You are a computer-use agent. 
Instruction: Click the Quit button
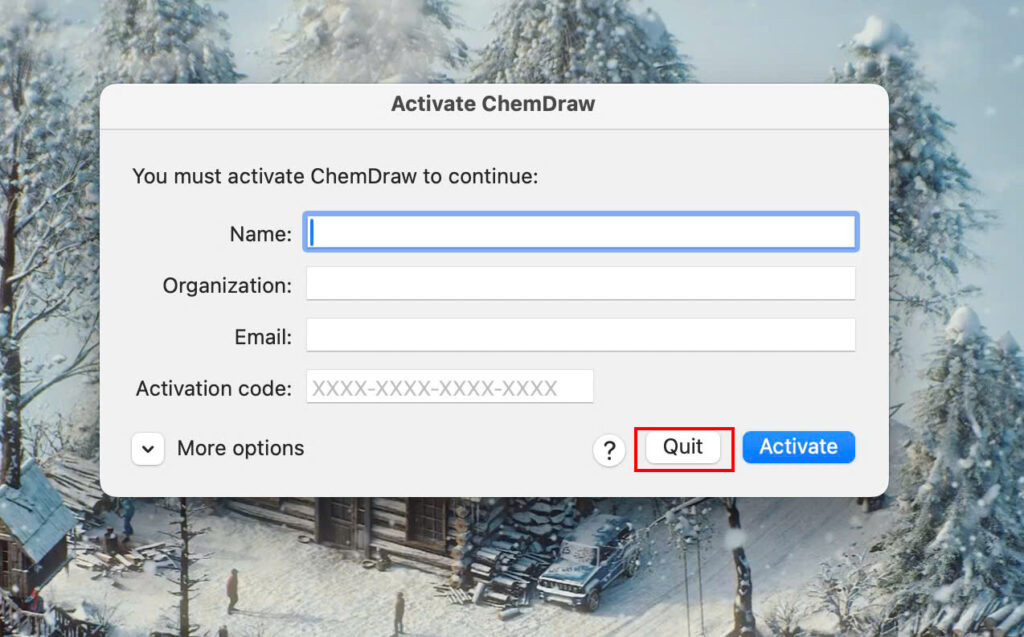(x=683, y=447)
